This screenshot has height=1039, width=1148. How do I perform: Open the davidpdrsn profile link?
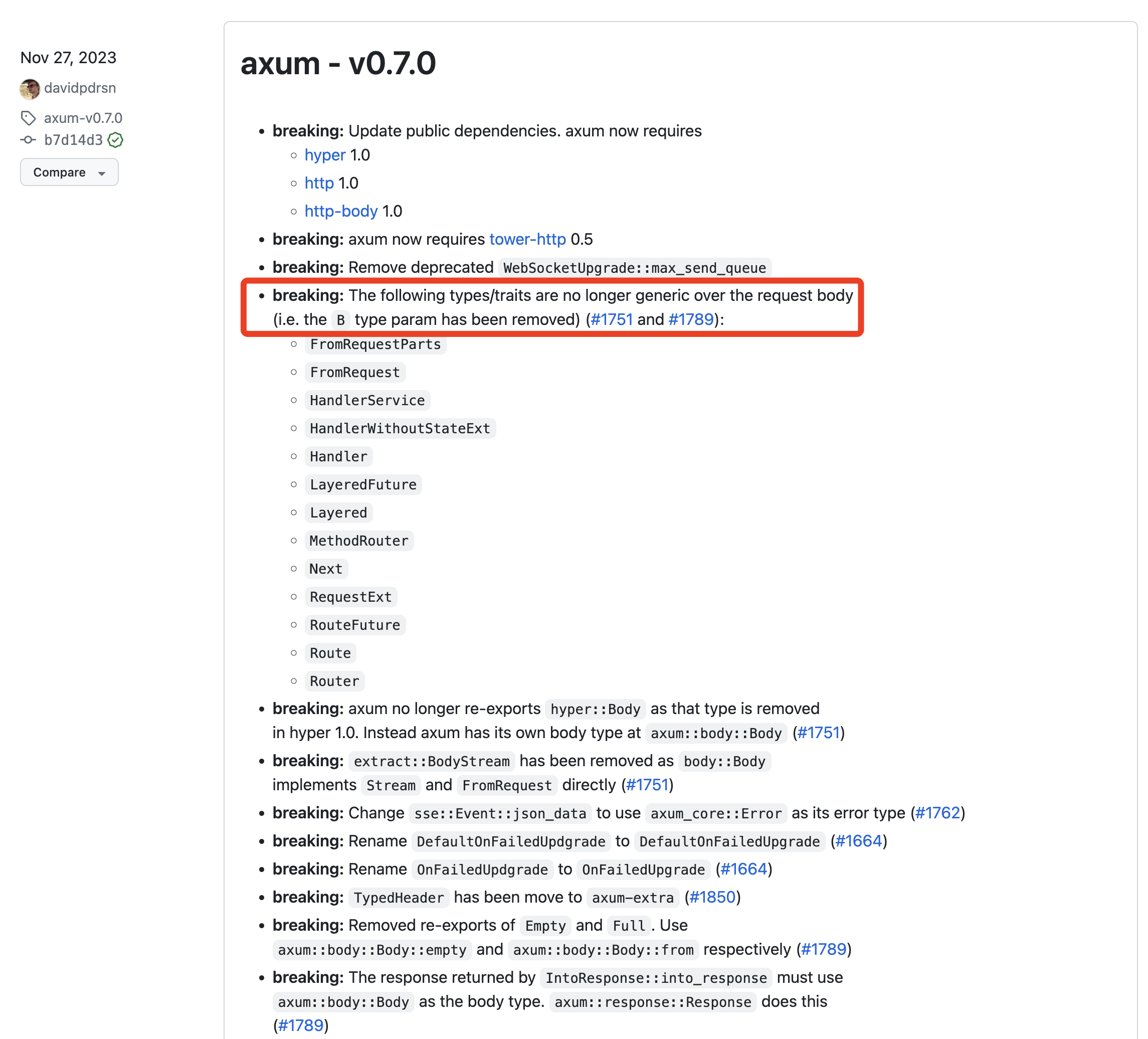pyautogui.click(x=80, y=88)
